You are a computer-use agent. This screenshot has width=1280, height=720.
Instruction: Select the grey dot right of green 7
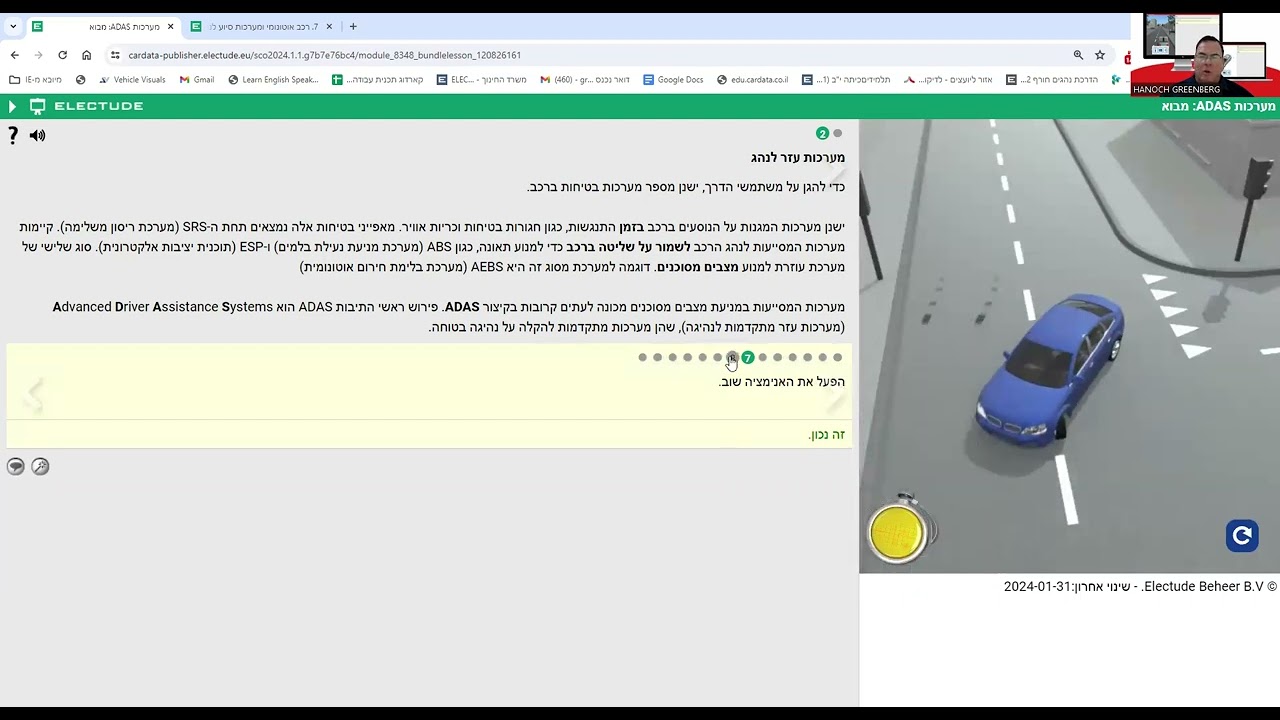pos(762,357)
